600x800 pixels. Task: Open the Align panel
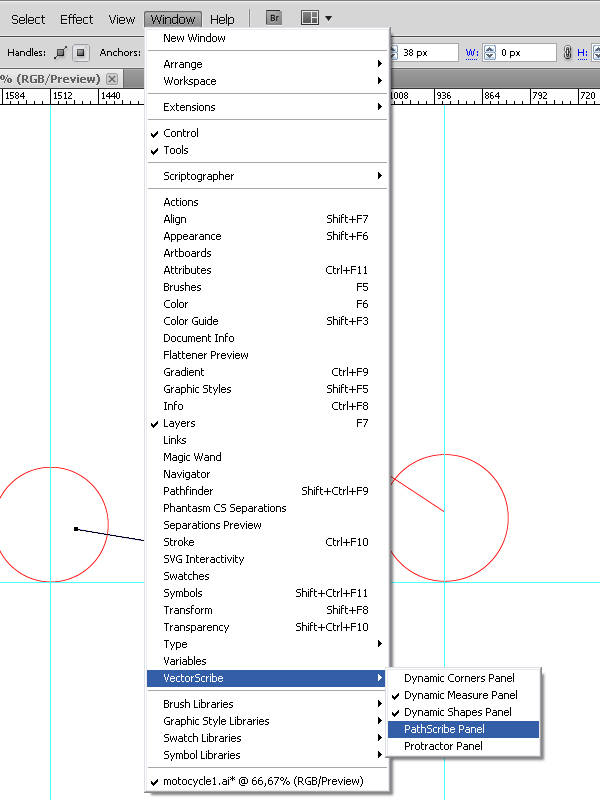click(x=267, y=219)
